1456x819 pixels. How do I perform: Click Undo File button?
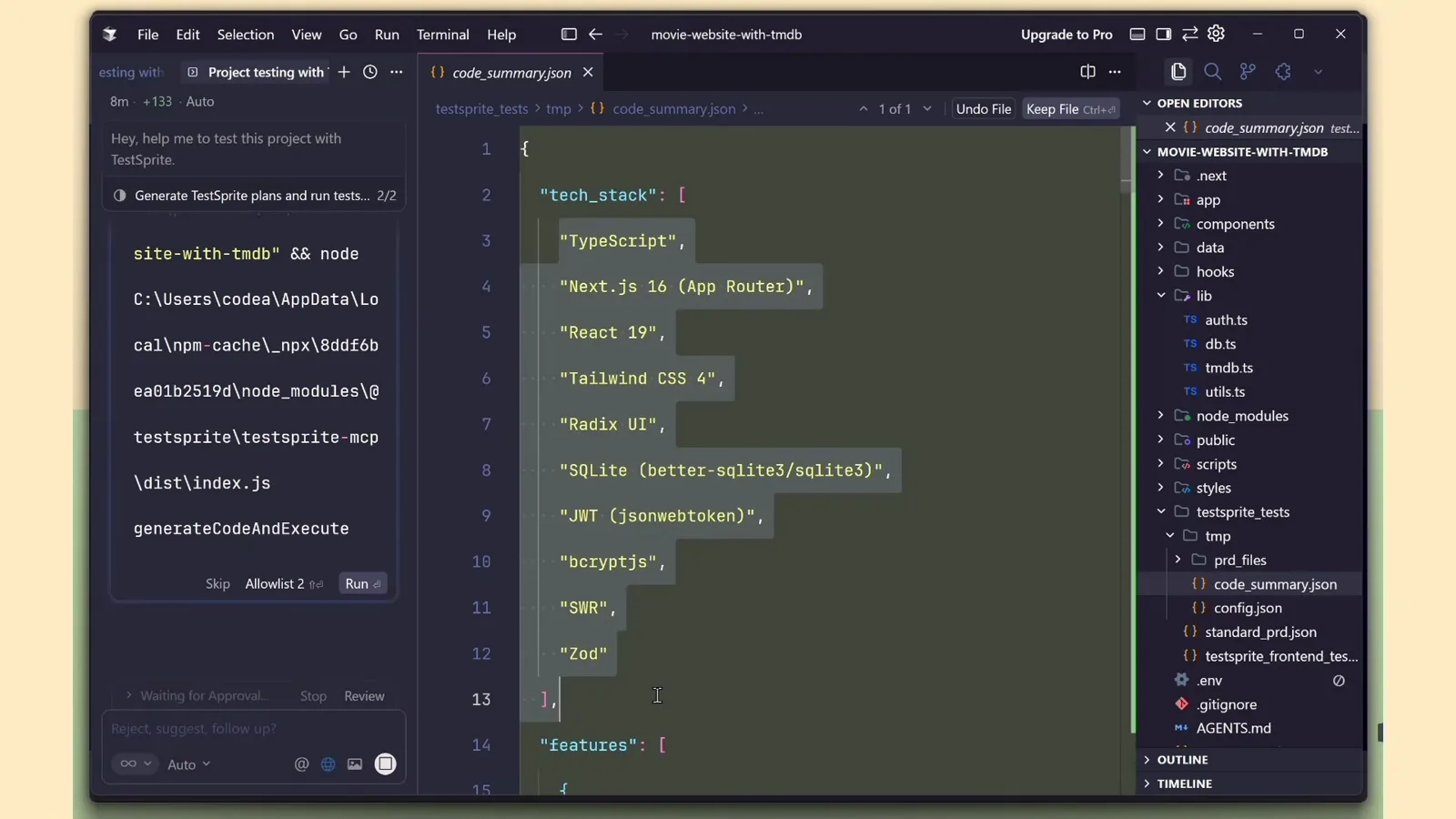(984, 108)
